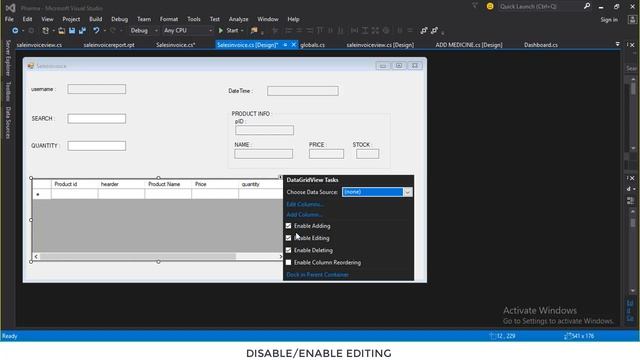The width and height of the screenshot is (640, 360).
Task: Switch to saleinvoicereport.rpt tab
Action: pyautogui.click(x=109, y=45)
